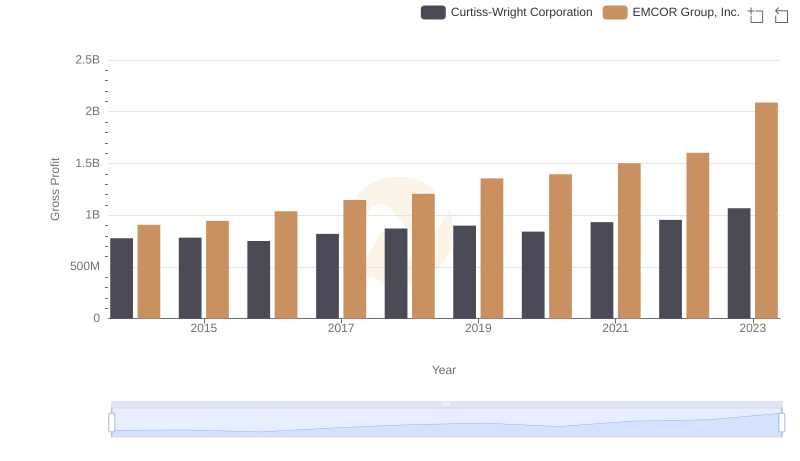The image size is (800, 461).
Task: Toggle EMCOR Group, Inc. legend swatch
Action: click(615, 12)
